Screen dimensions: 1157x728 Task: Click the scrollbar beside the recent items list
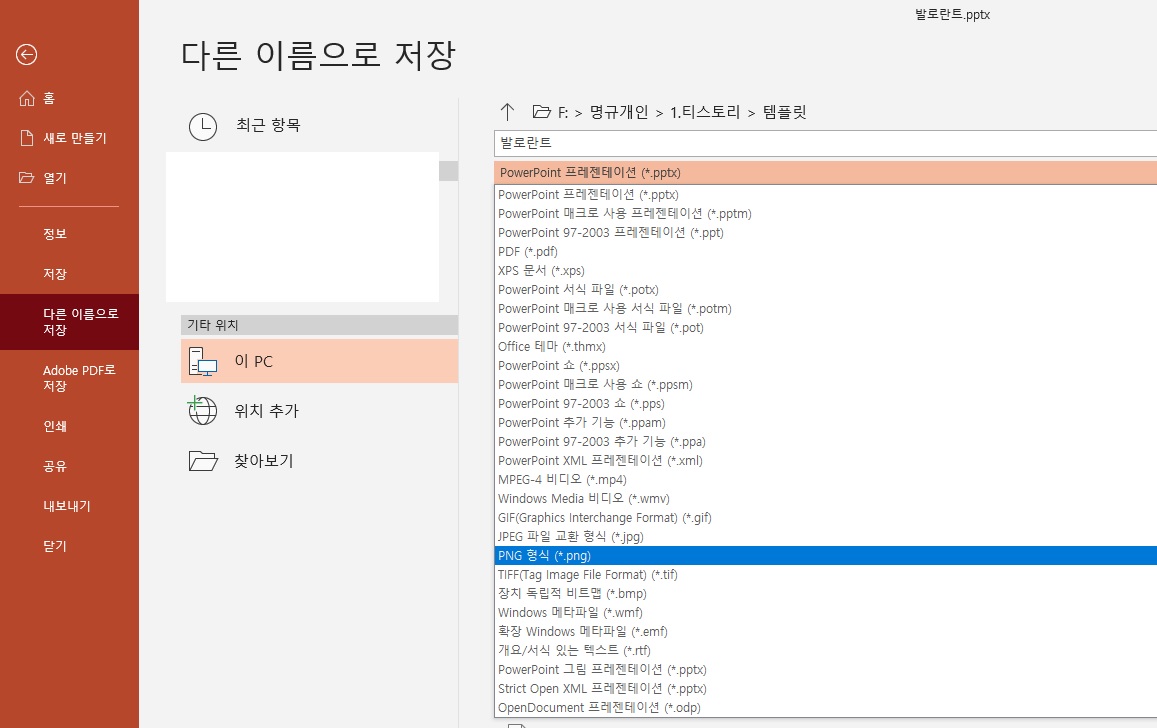[x=449, y=171]
